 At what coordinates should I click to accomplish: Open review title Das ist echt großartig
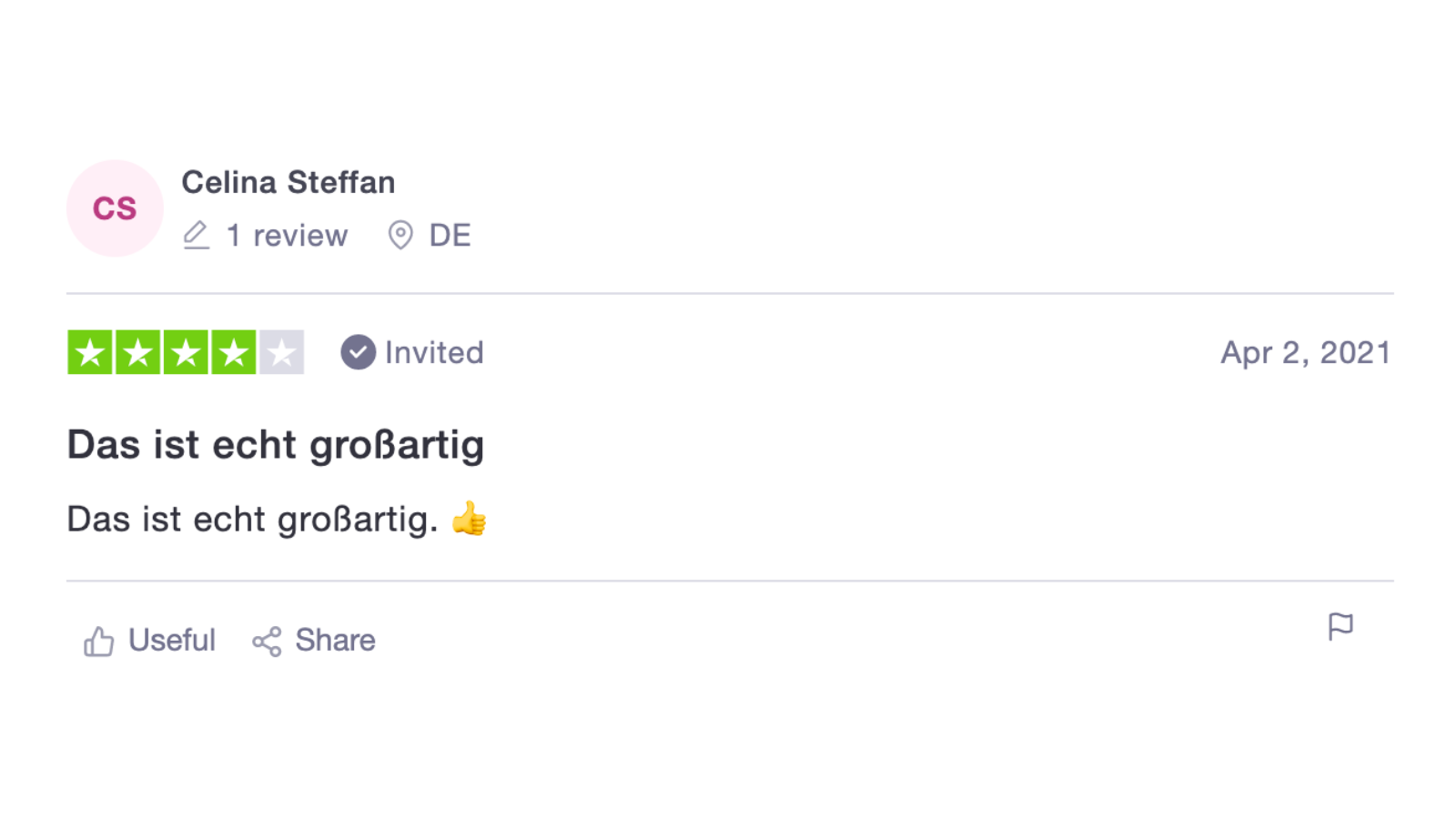[275, 445]
